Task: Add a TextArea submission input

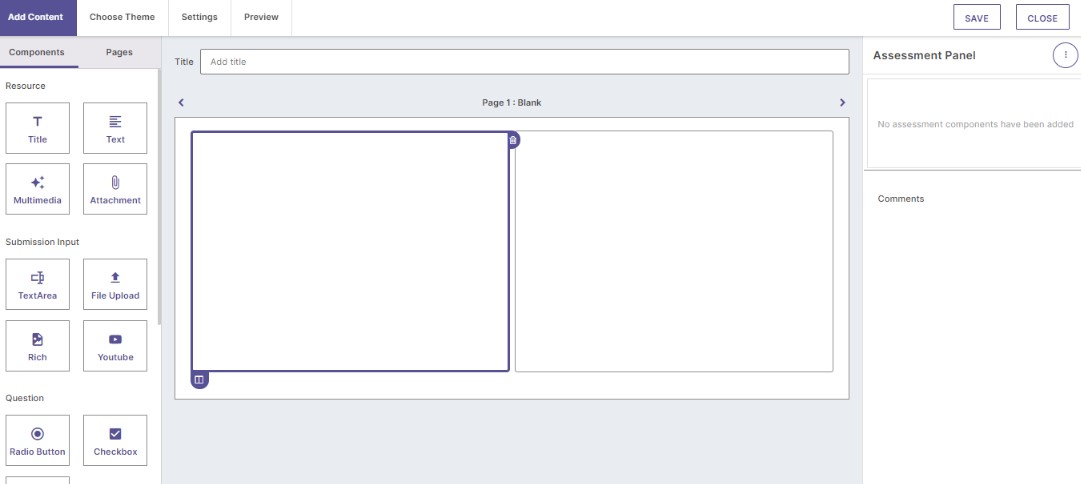Action: coord(37,284)
